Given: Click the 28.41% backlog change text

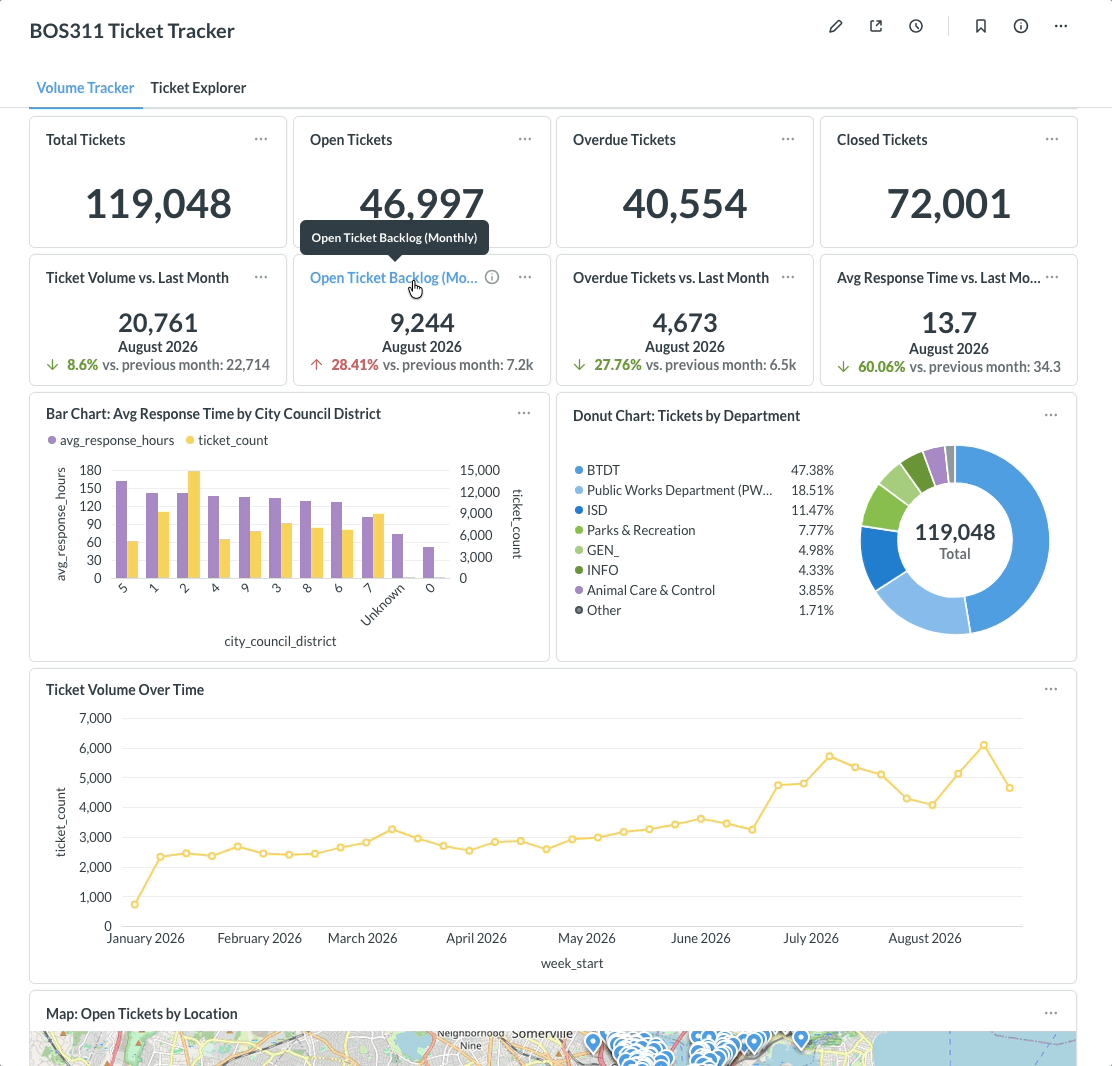Looking at the screenshot, I should tap(355, 365).
